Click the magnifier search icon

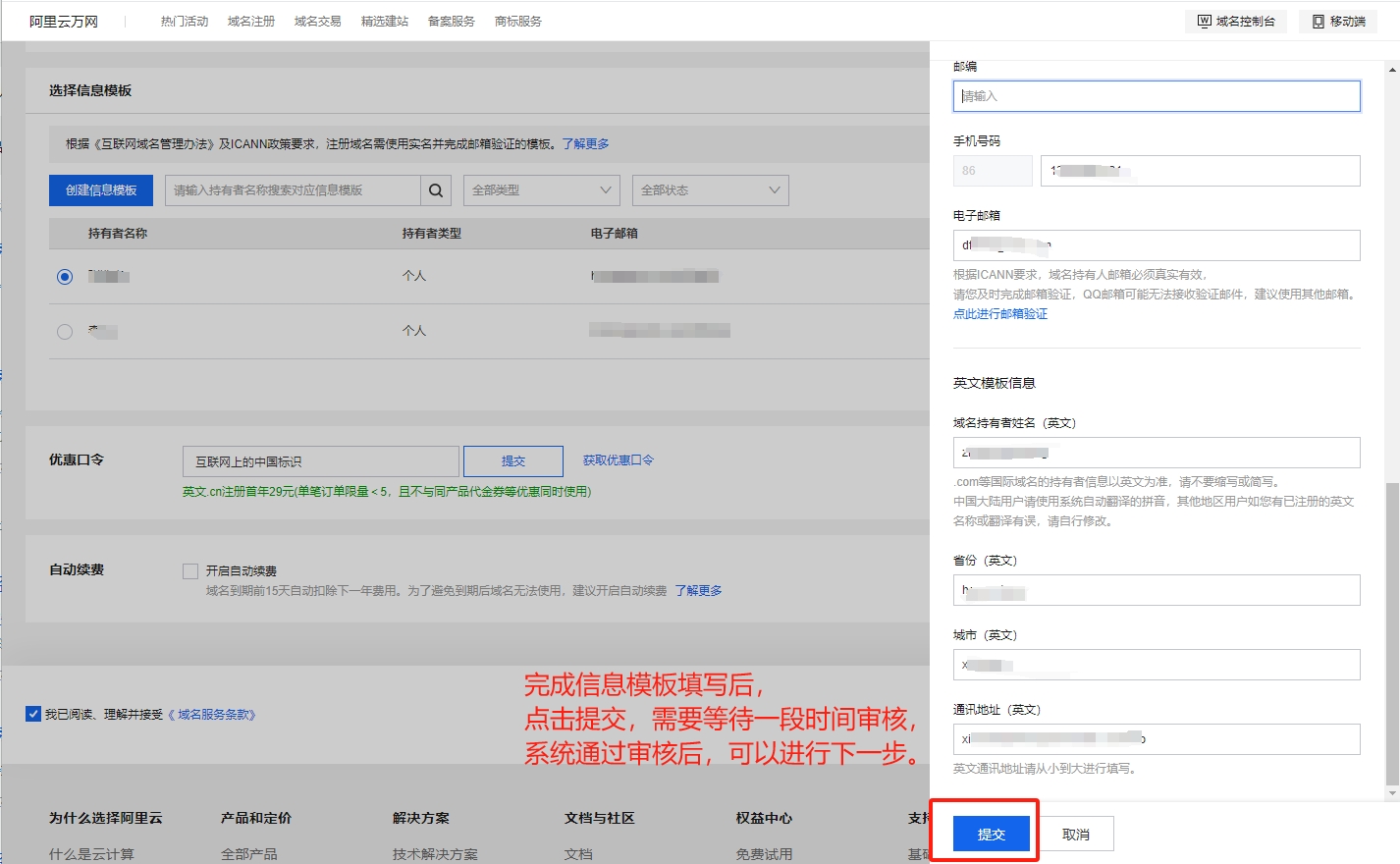point(435,189)
